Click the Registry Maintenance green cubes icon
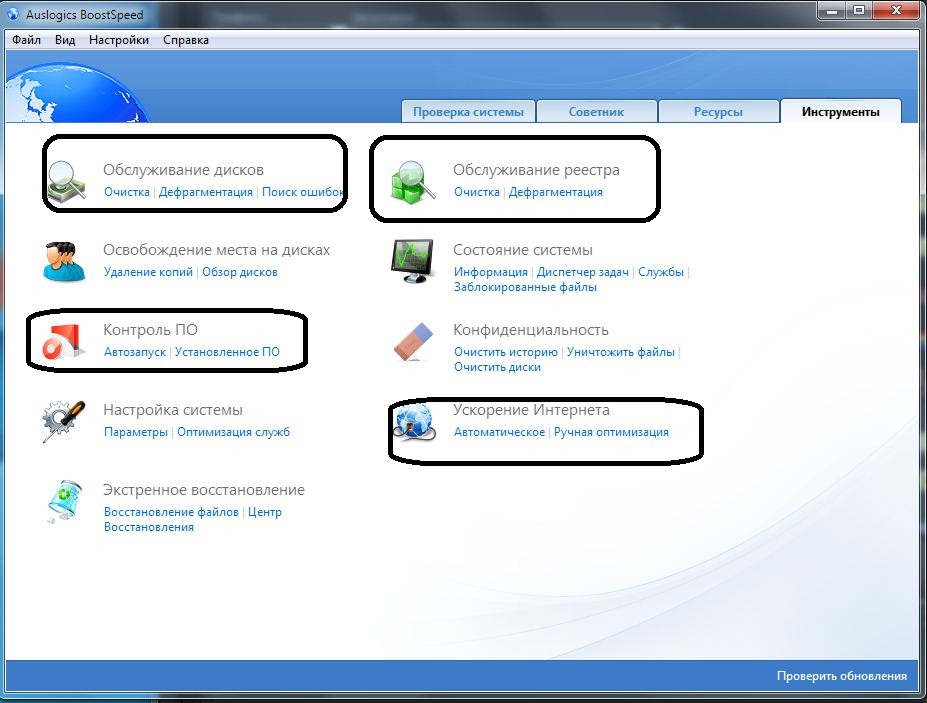 tap(413, 182)
